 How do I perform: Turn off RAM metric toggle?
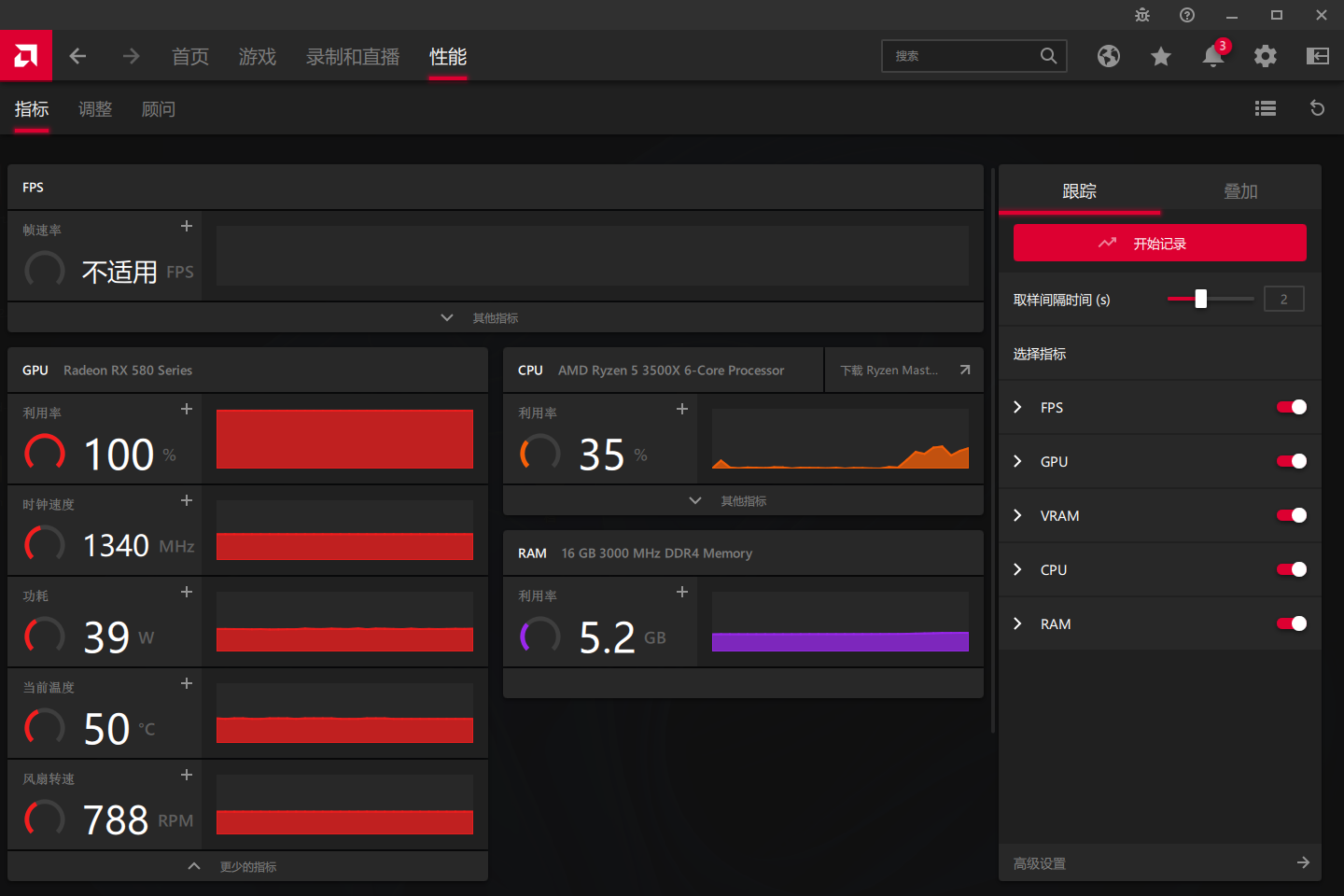(x=1292, y=623)
